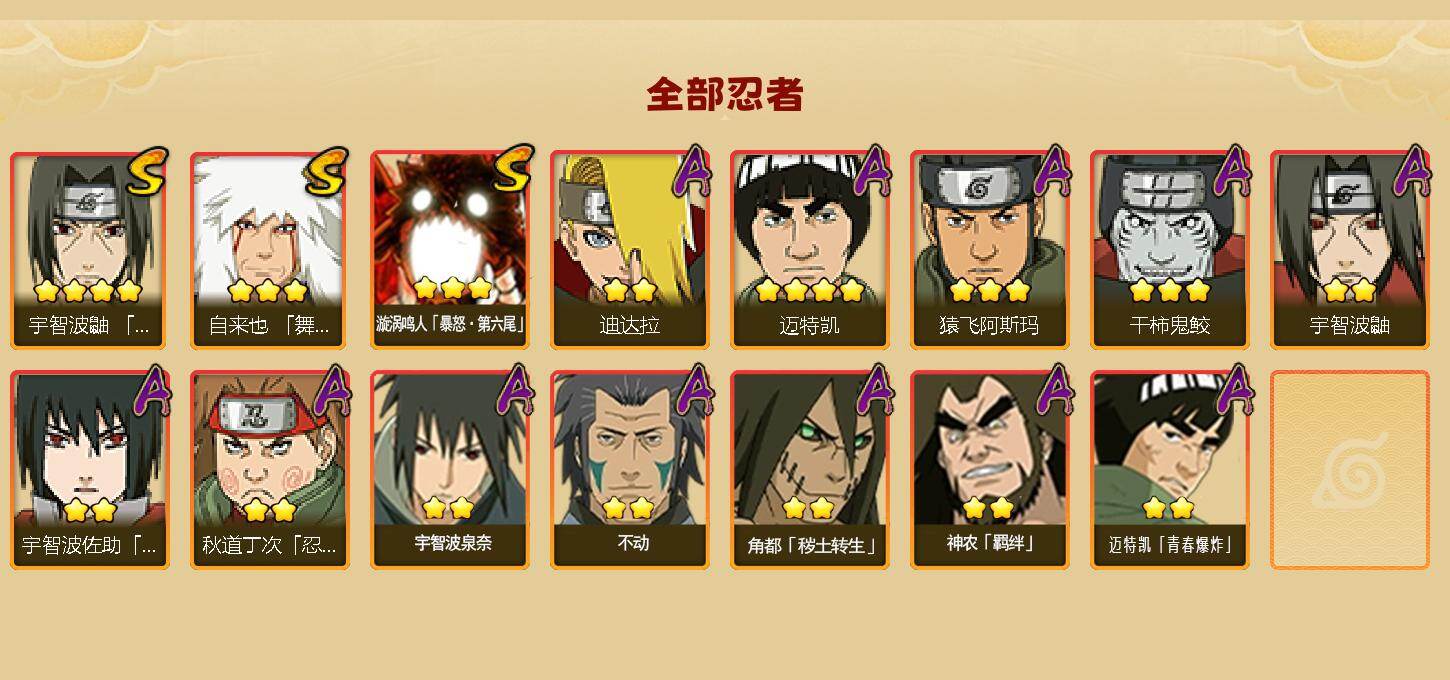Choose the 秋道丁次 ninja card
Viewport: 1450px width, 680px height.
269,470
